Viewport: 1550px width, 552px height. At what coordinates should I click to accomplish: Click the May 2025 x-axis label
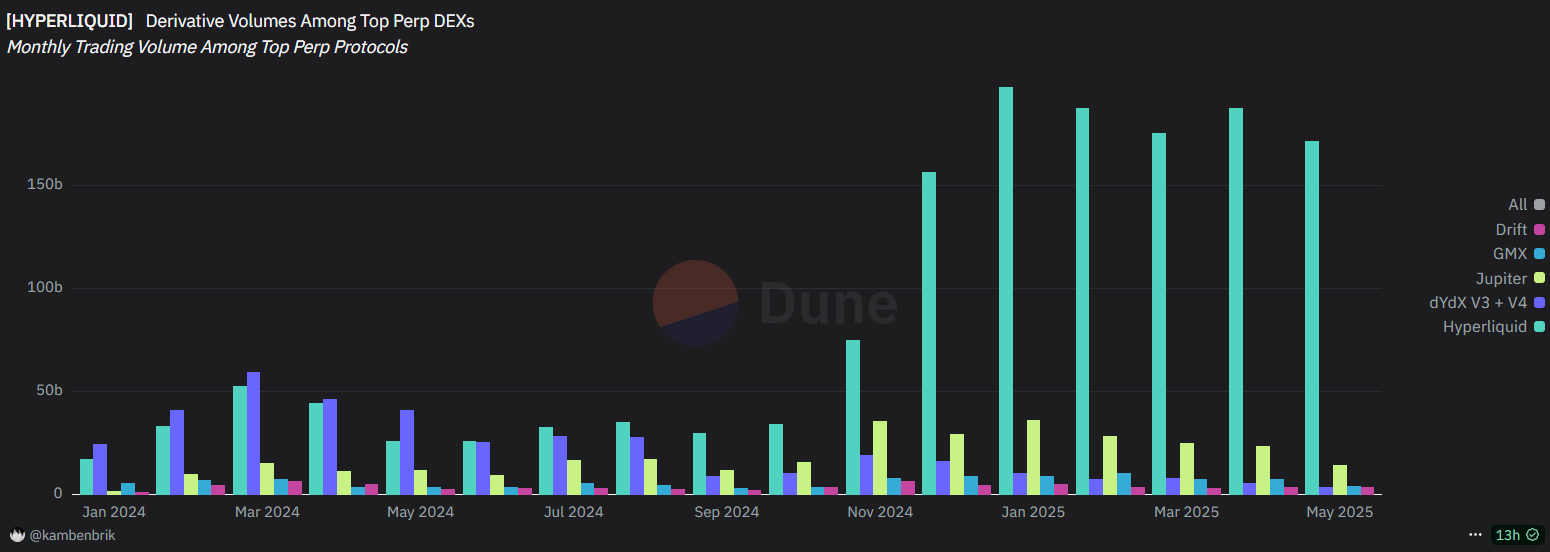point(1340,512)
